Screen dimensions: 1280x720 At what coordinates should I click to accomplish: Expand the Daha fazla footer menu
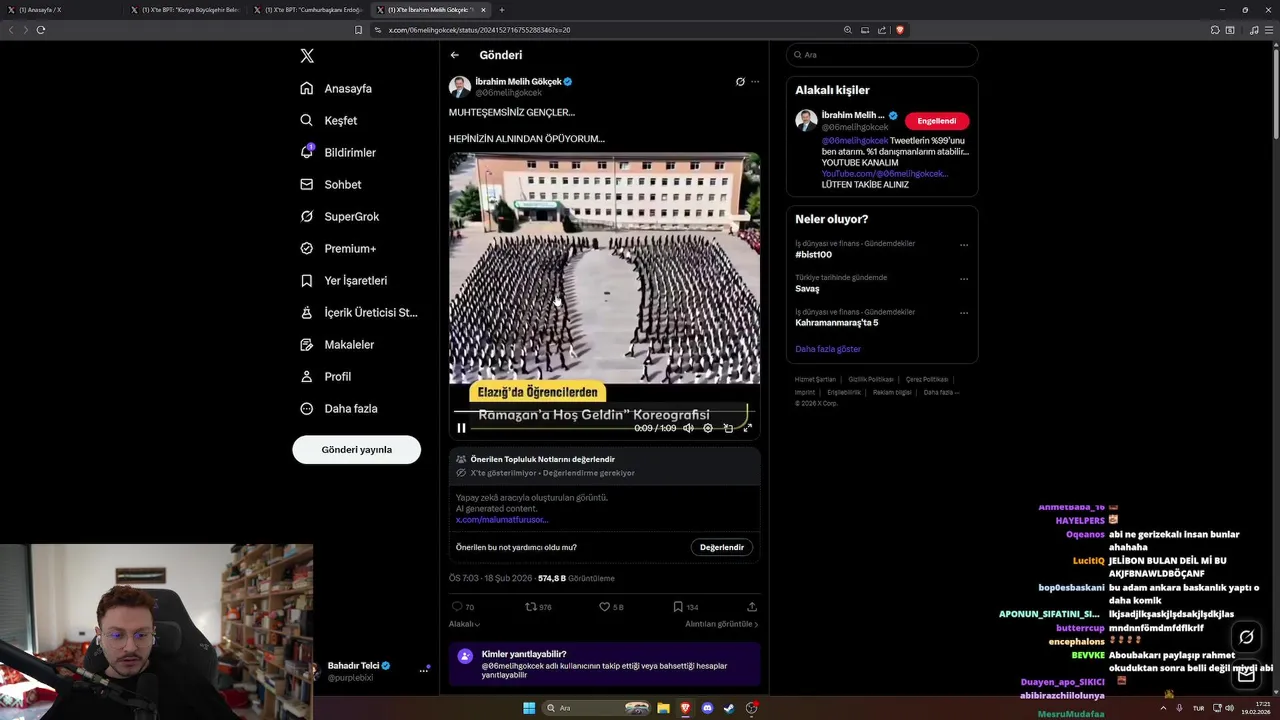941,392
